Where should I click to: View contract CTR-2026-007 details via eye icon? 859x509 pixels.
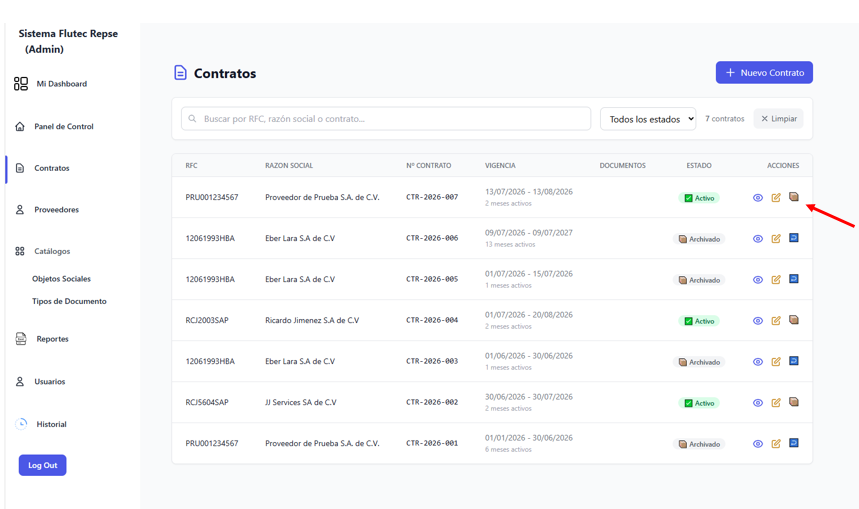tap(758, 198)
